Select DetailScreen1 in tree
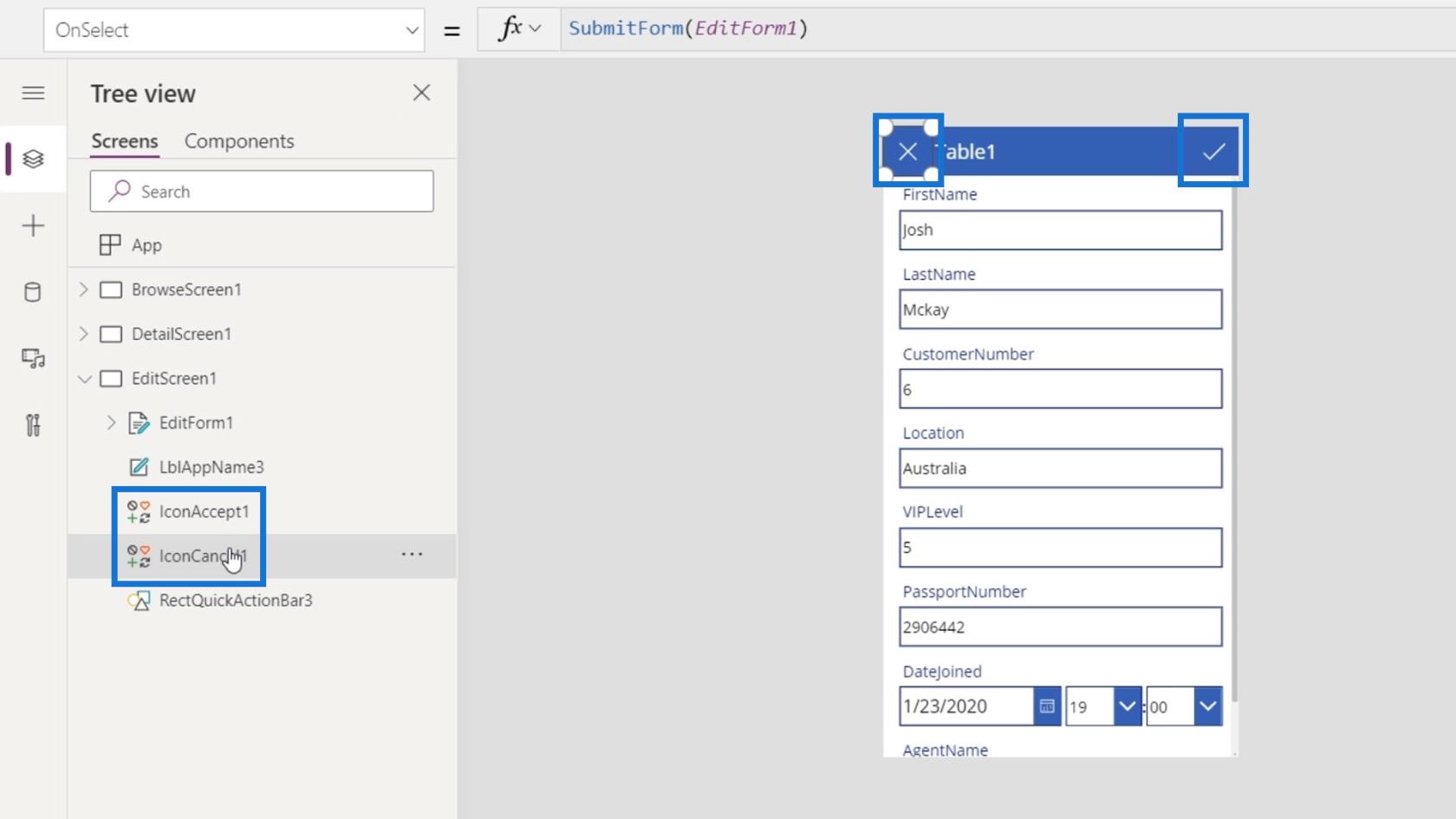Viewport: 1456px width, 819px height. point(181,334)
